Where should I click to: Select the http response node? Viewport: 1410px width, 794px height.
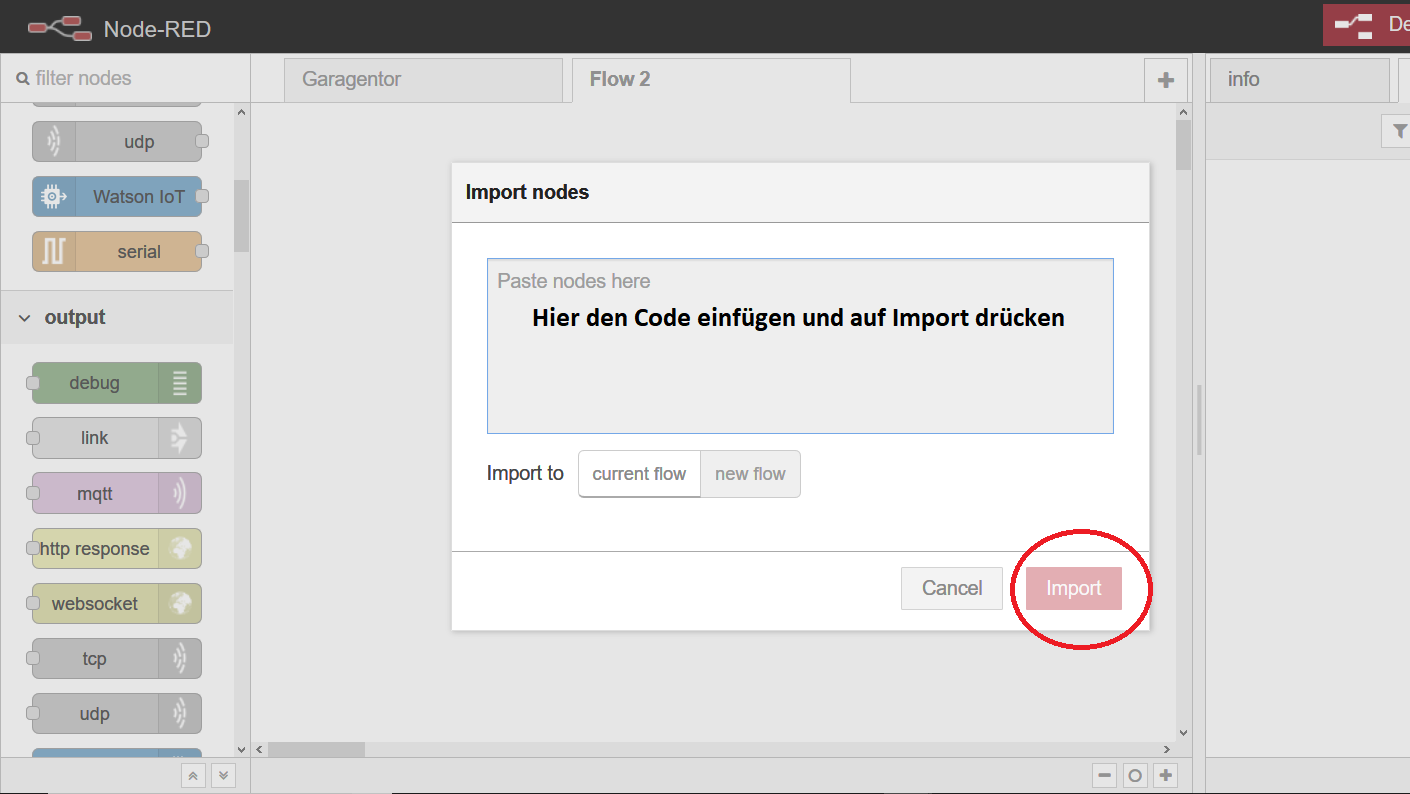(x=117, y=549)
